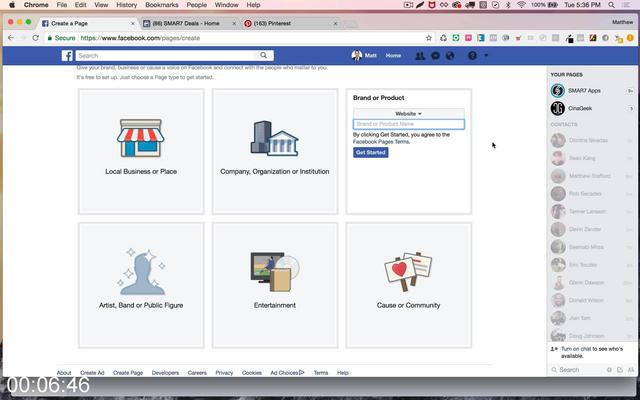Click the Privacy footer link
640x400 pixels.
coord(224,373)
